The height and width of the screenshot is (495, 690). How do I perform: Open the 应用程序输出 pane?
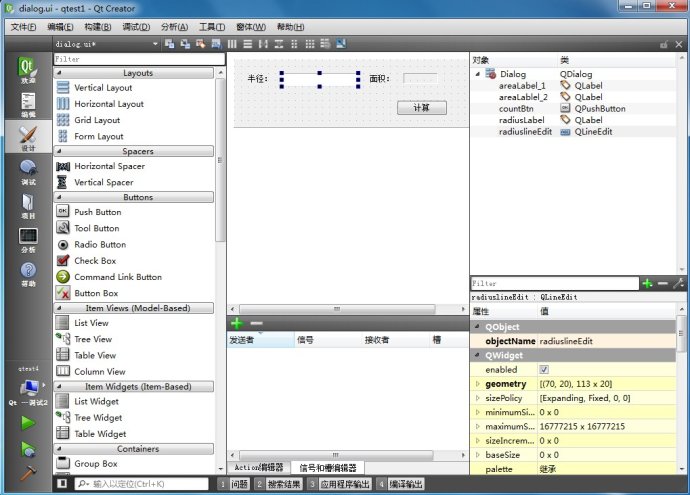tap(340, 484)
